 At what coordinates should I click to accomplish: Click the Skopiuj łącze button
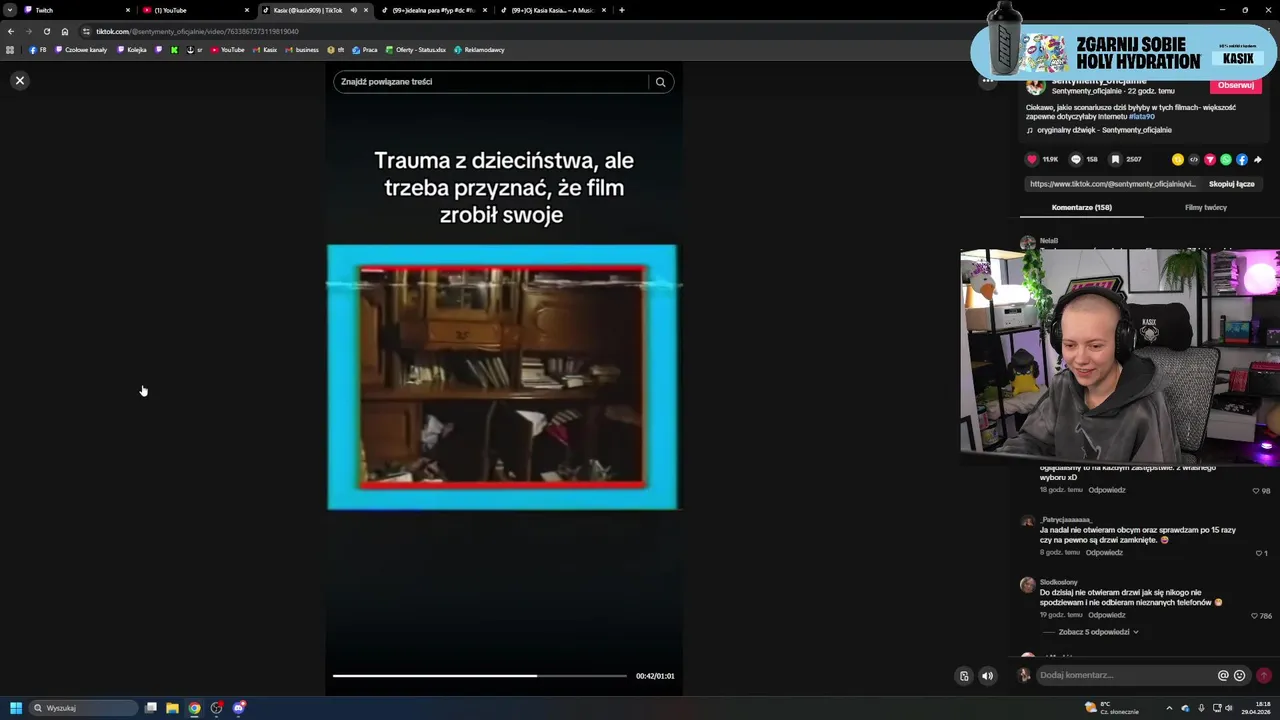(x=1231, y=184)
